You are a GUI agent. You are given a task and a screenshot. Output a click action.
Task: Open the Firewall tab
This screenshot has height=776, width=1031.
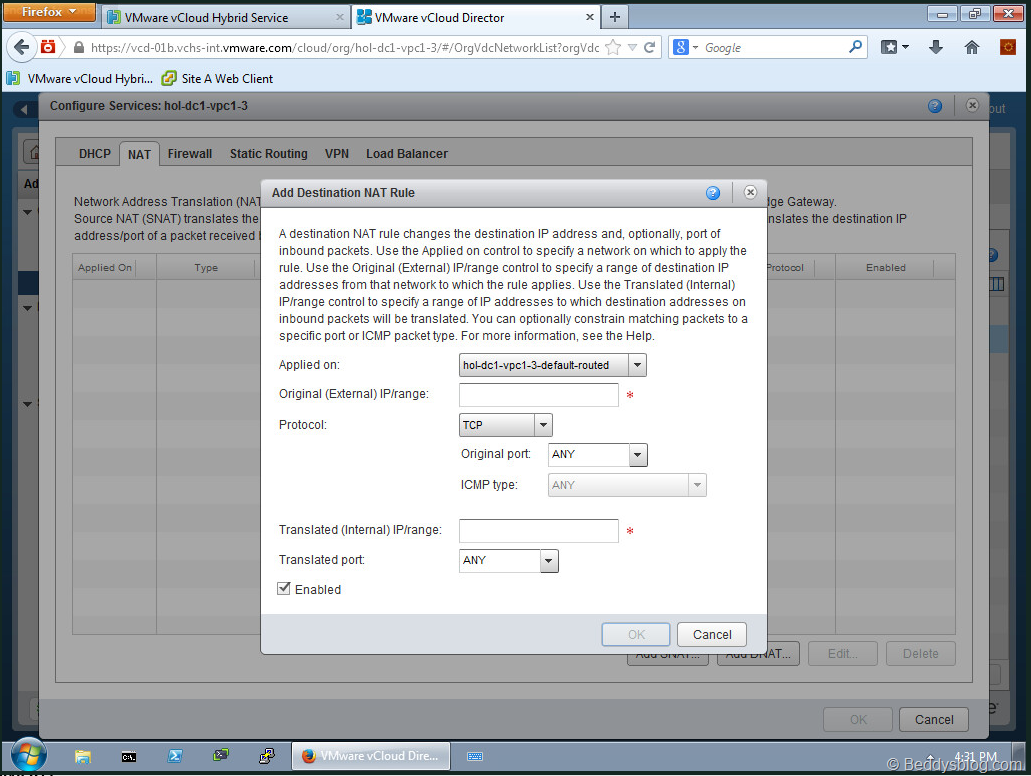click(x=190, y=154)
